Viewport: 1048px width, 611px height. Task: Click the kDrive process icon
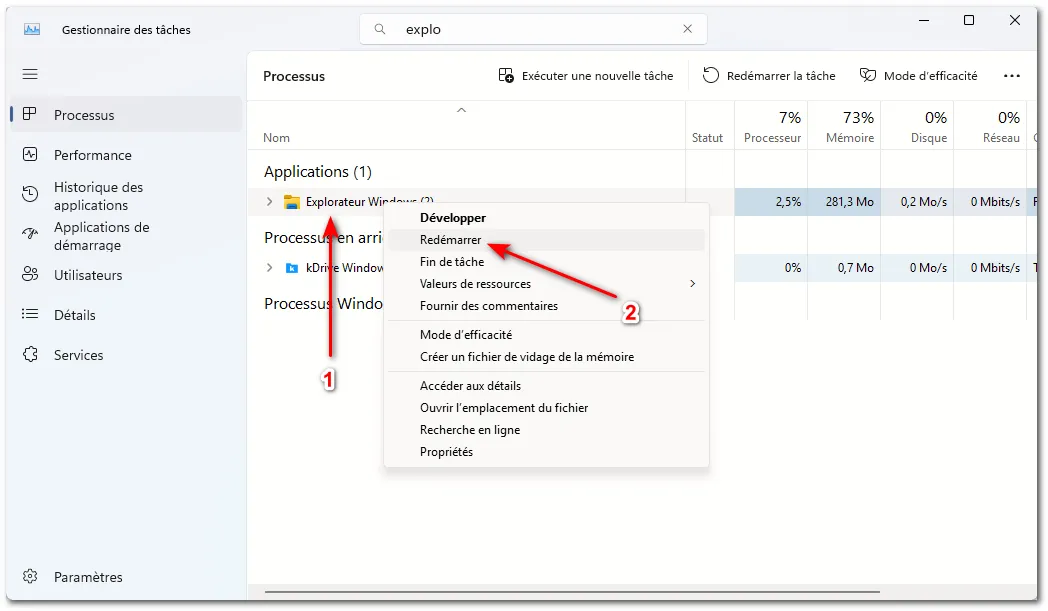pyautogui.click(x=291, y=268)
